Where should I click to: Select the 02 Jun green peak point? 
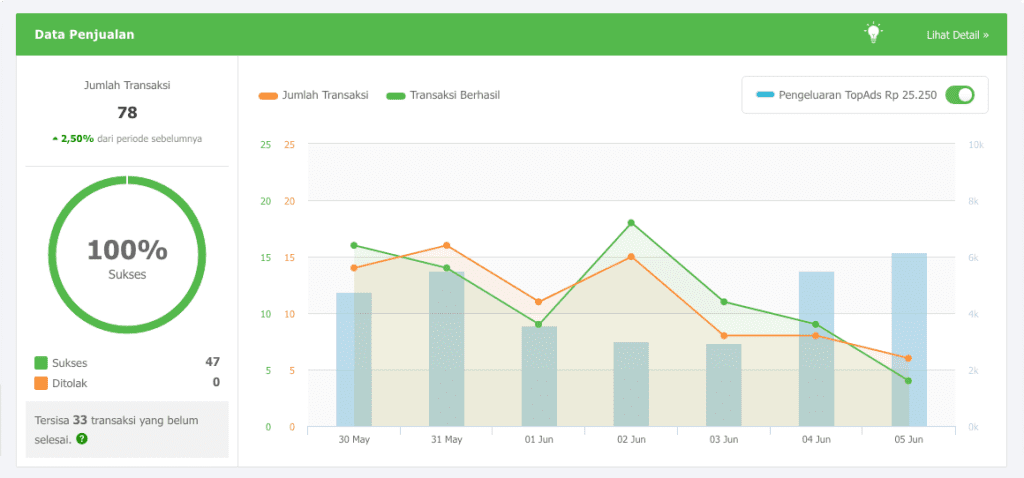pyautogui.click(x=632, y=223)
